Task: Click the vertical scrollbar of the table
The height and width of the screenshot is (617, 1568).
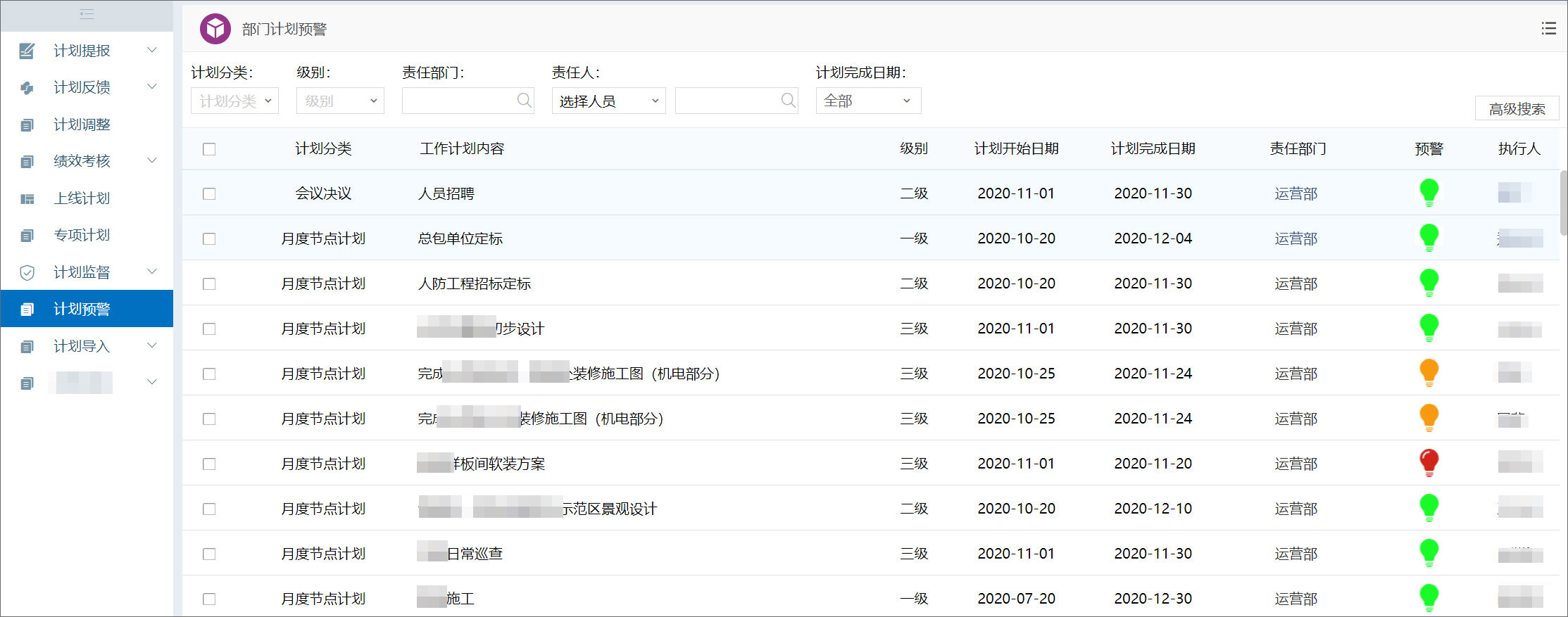Action: (x=1563, y=203)
